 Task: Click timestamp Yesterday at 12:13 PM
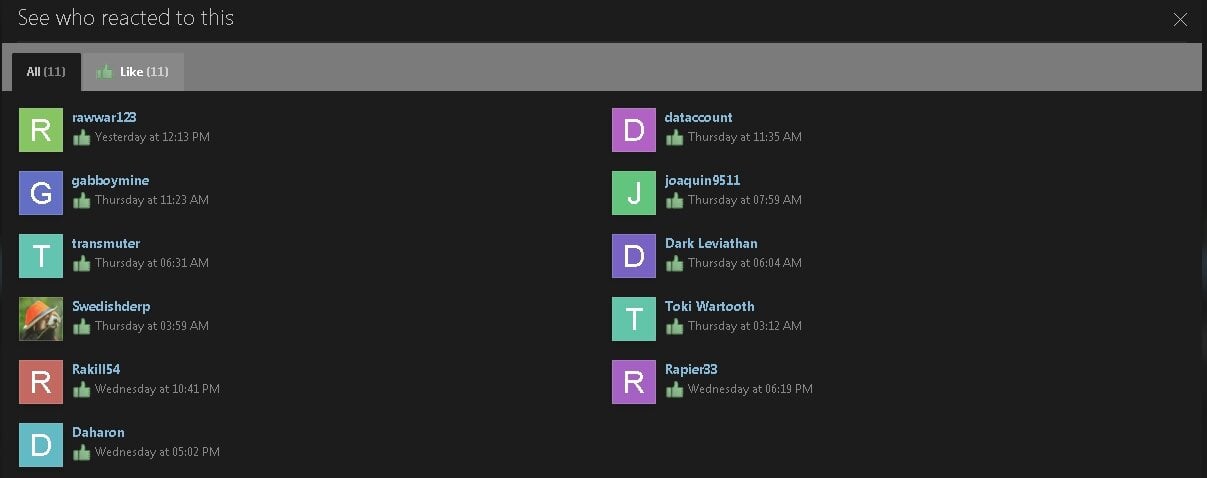(x=152, y=137)
